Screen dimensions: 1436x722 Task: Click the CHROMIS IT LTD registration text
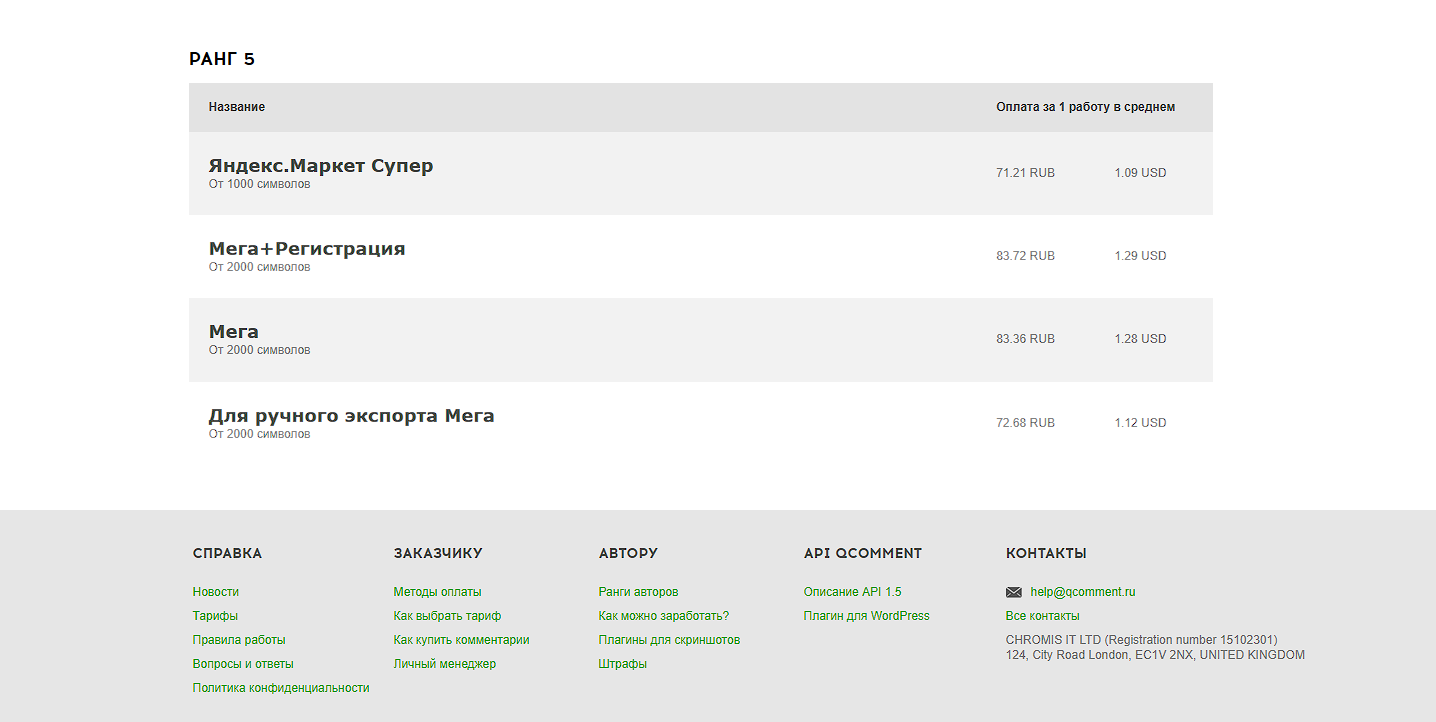click(x=1141, y=640)
